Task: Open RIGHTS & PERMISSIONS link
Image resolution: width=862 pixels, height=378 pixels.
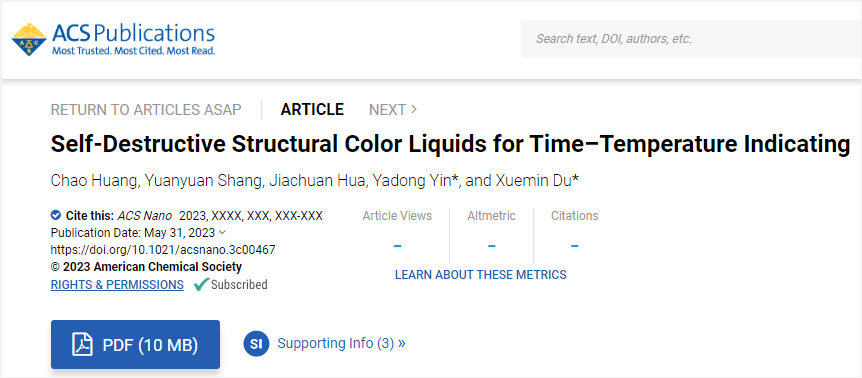Action: coord(117,285)
